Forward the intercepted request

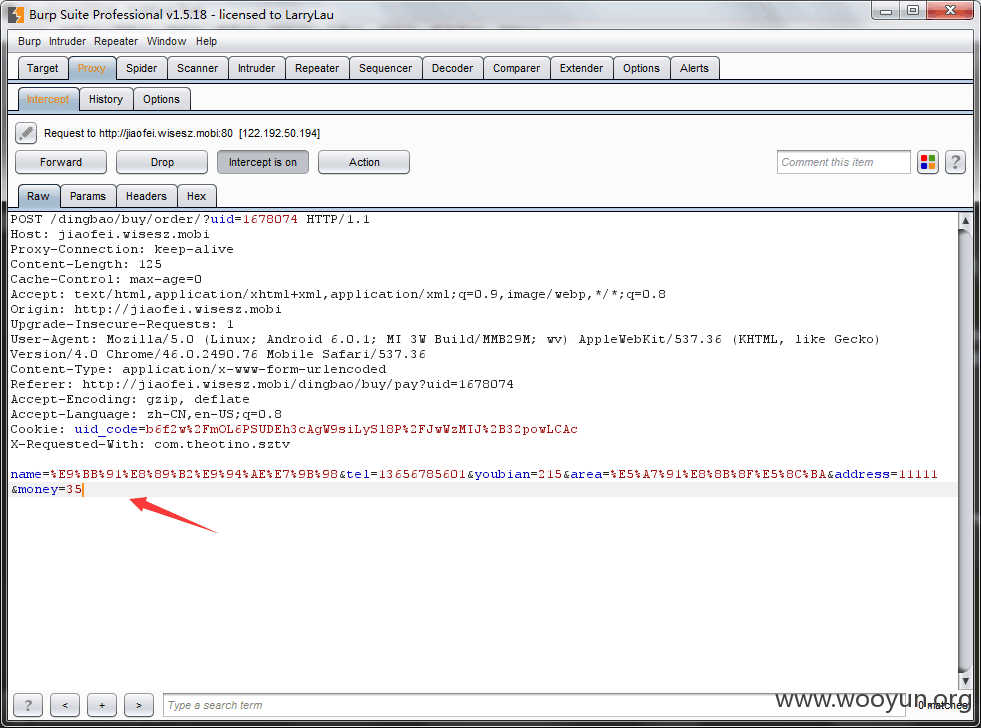(x=61, y=162)
